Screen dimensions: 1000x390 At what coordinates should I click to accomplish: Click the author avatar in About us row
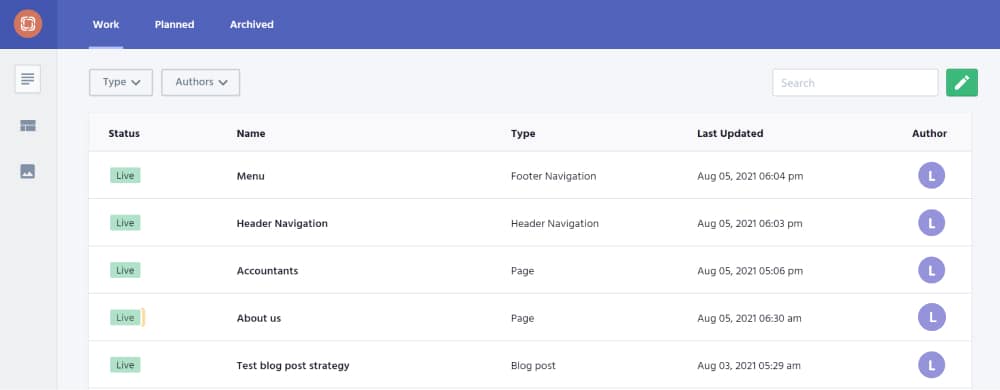(931, 317)
